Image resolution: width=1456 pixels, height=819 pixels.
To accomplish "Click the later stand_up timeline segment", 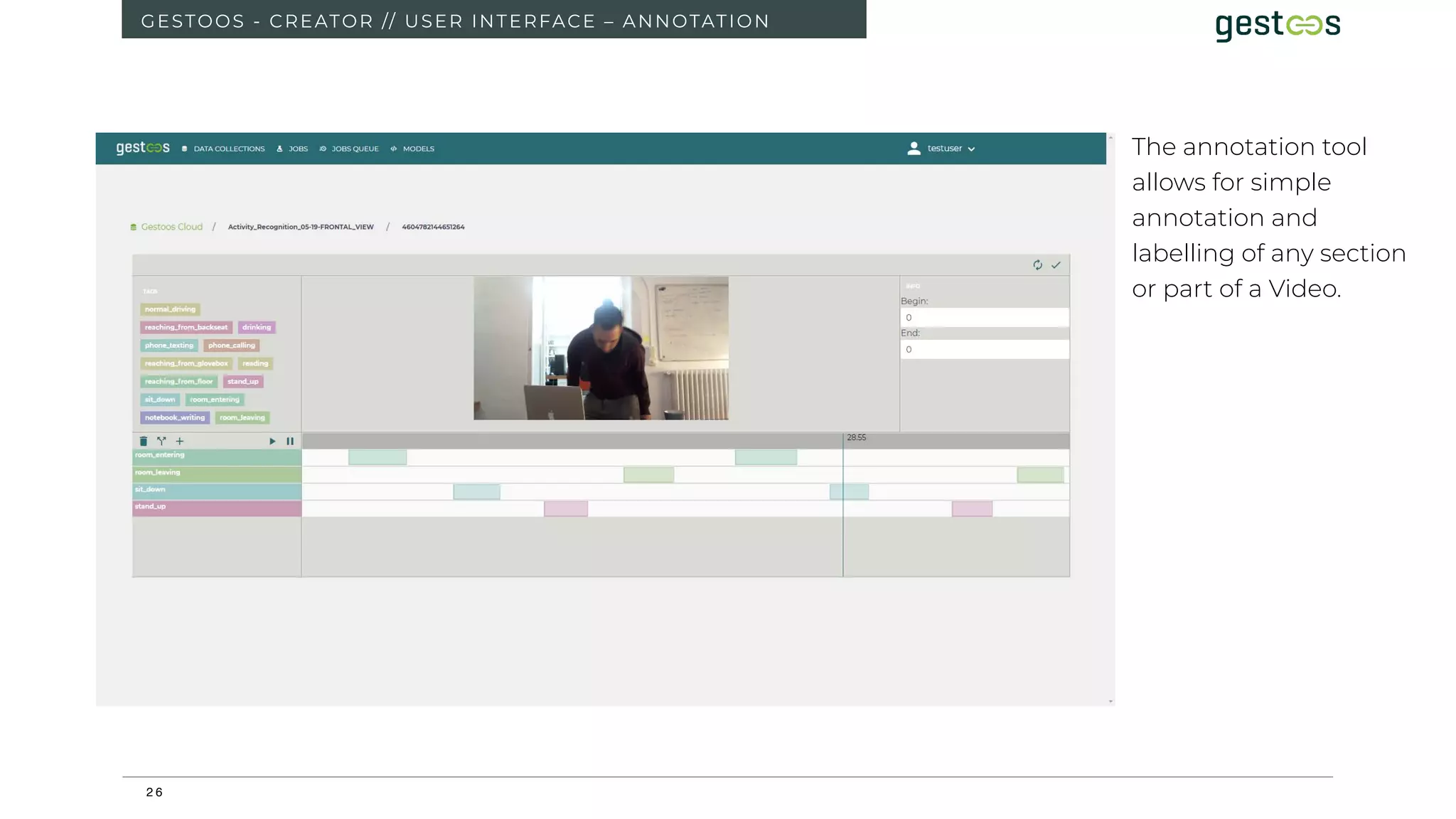I will (972, 508).
